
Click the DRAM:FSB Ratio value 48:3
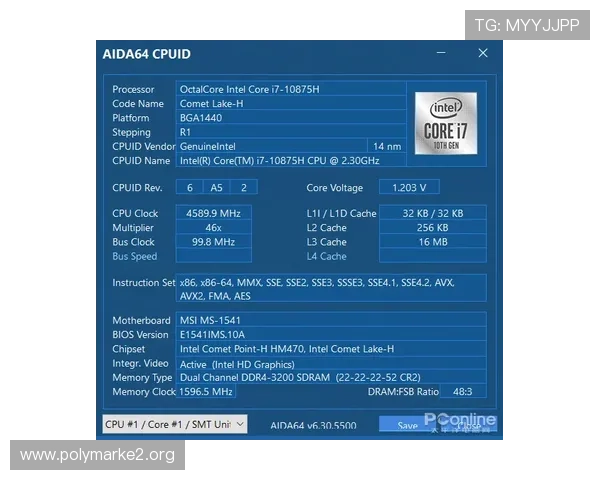pos(463,392)
